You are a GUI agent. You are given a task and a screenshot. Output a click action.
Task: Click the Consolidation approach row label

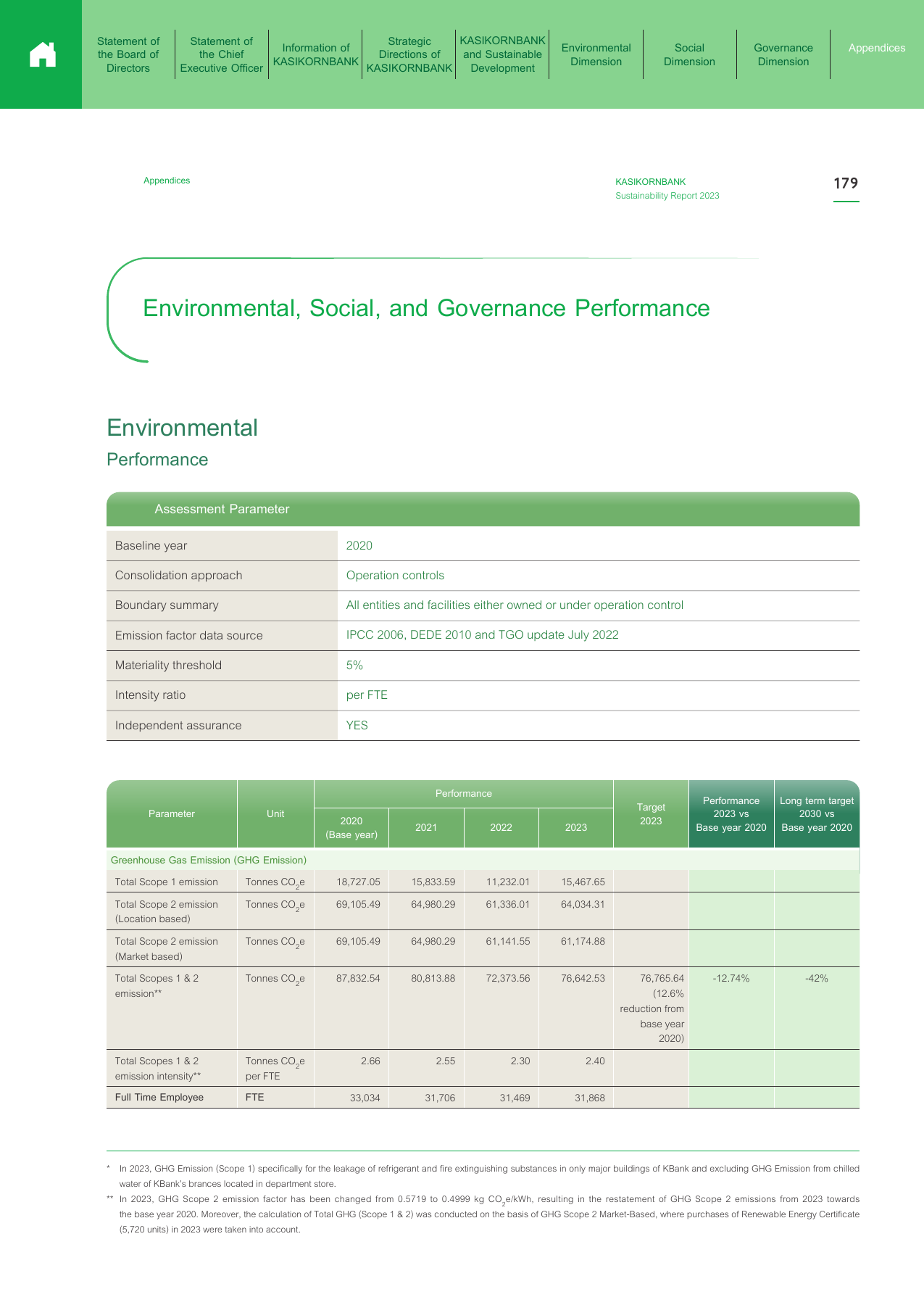tap(178, 575)
